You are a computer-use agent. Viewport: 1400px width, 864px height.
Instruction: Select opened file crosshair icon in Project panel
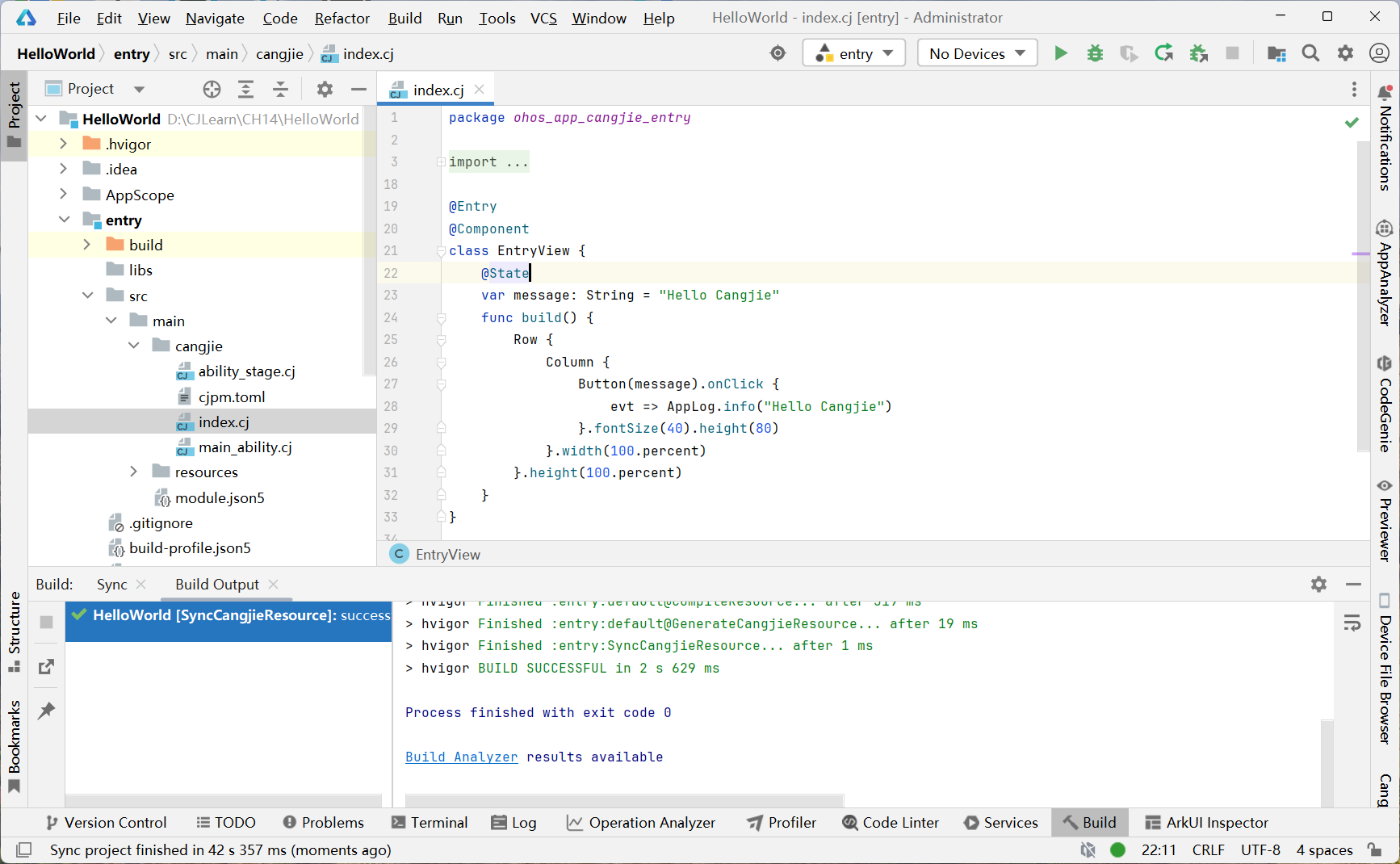[x=212, y=89]
